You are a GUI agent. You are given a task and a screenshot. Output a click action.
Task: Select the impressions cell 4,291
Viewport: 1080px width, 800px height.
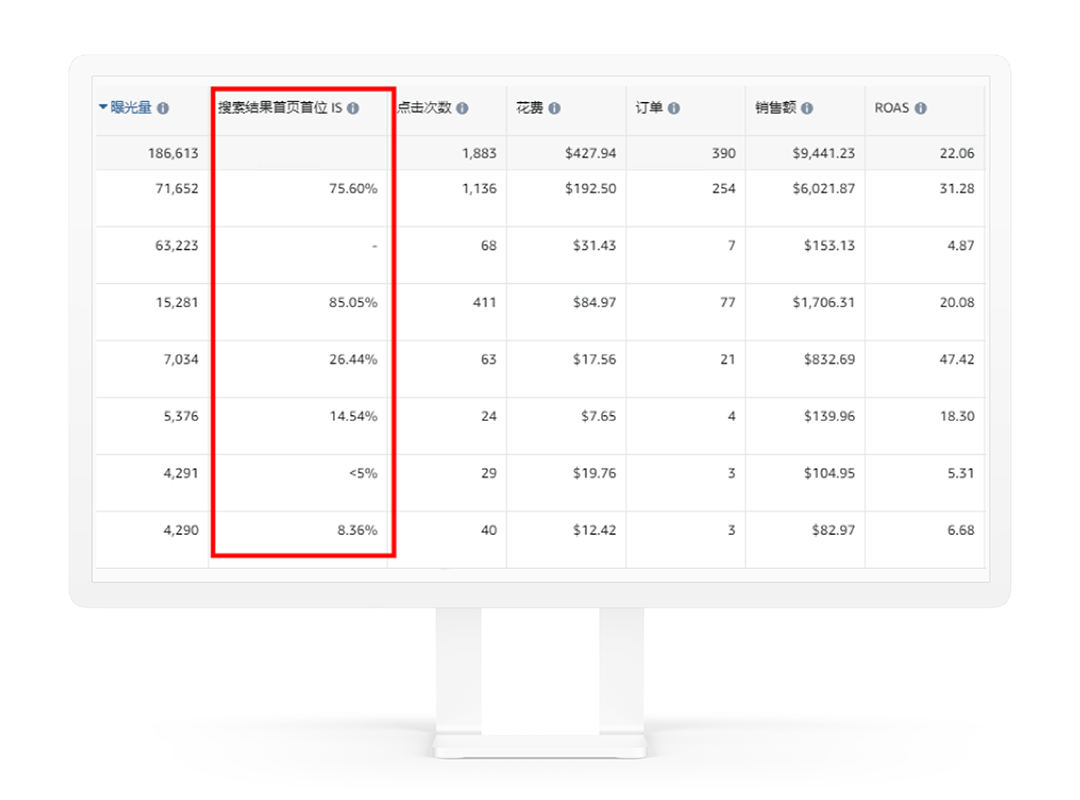click(181, 473)
